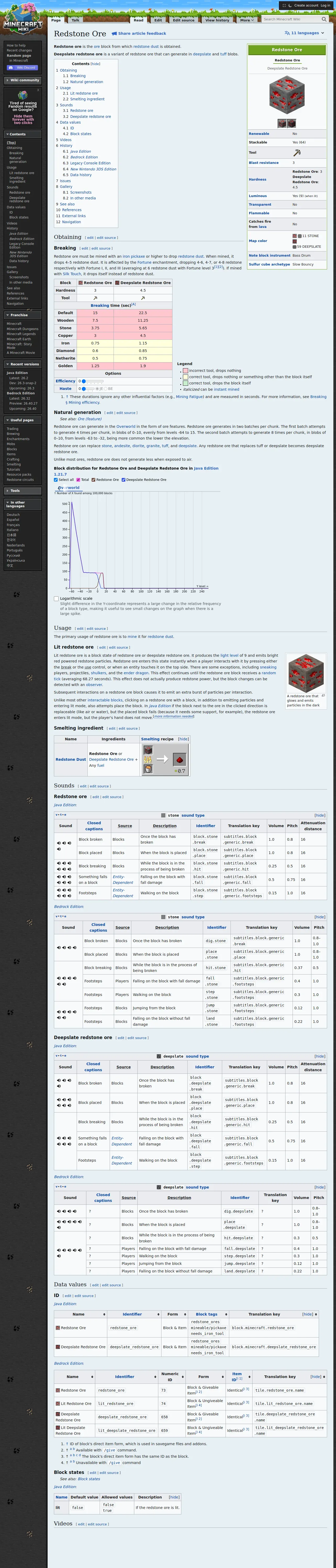Open the Wiki Discord button in sidebar
Screen dimensions: 336x1568
tap(23, 68)
